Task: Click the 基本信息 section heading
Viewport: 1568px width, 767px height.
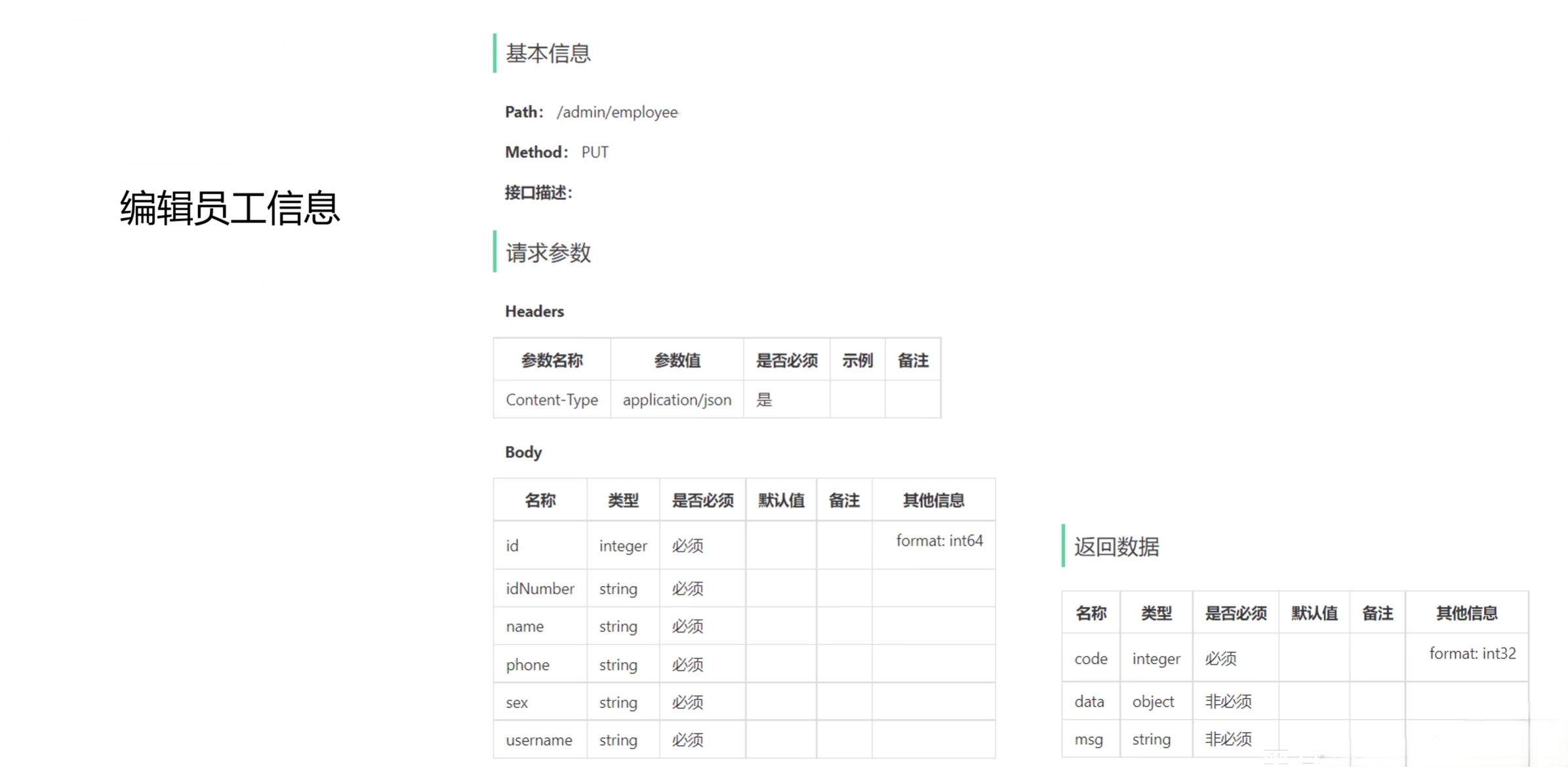Action: click(548, 53)
